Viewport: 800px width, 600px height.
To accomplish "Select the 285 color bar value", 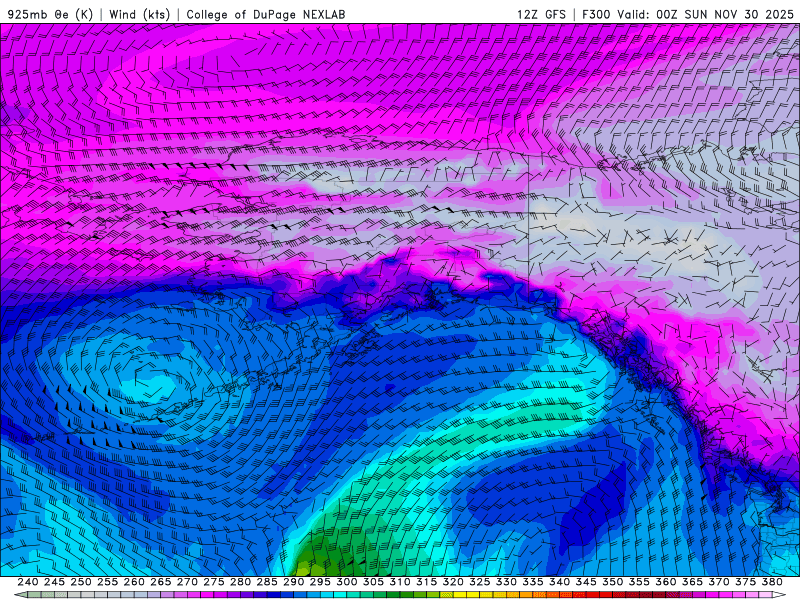I will tap(267, 582).
